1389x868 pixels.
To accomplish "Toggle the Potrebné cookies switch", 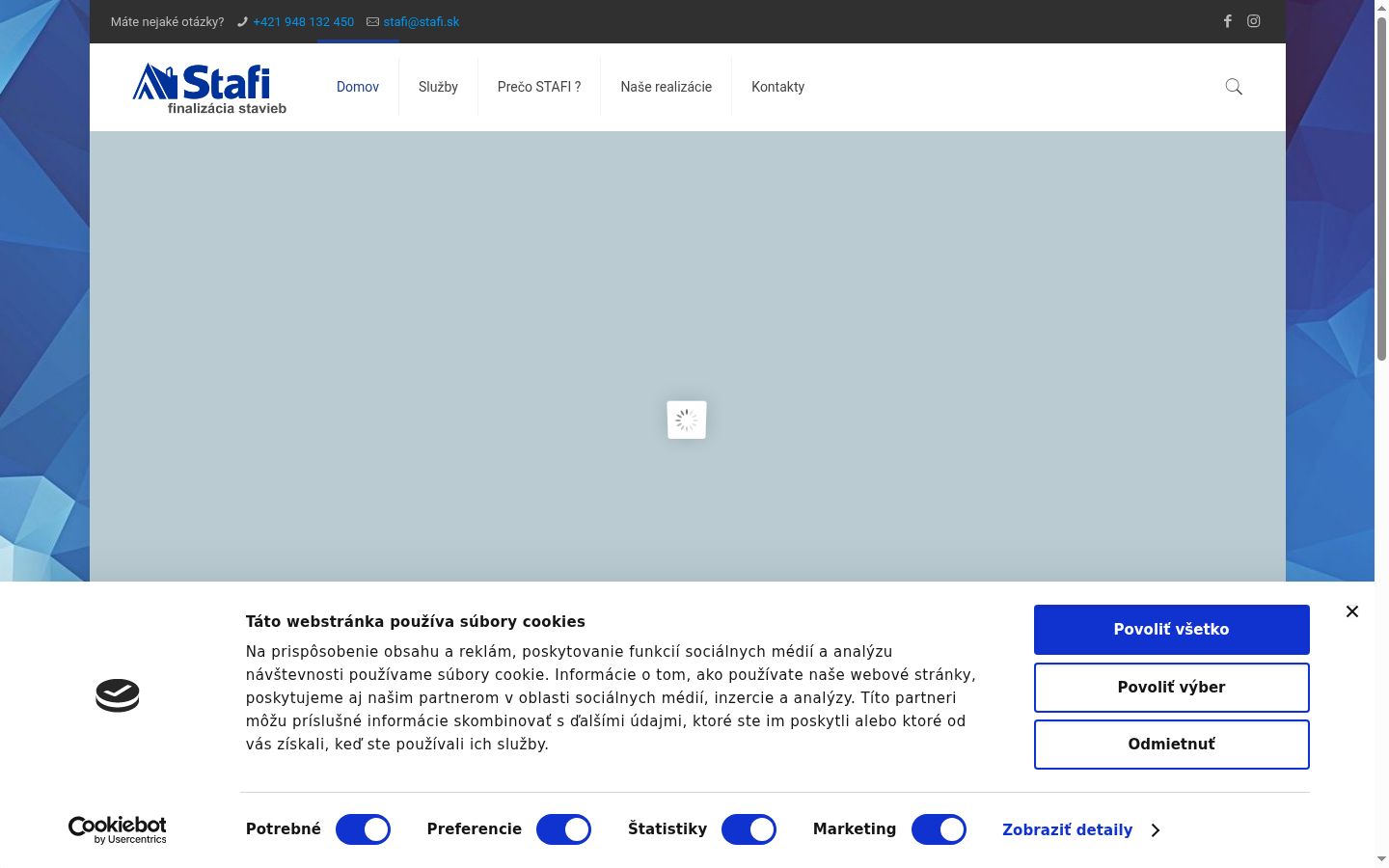I will pyautogui.click(x=363, y=829).
